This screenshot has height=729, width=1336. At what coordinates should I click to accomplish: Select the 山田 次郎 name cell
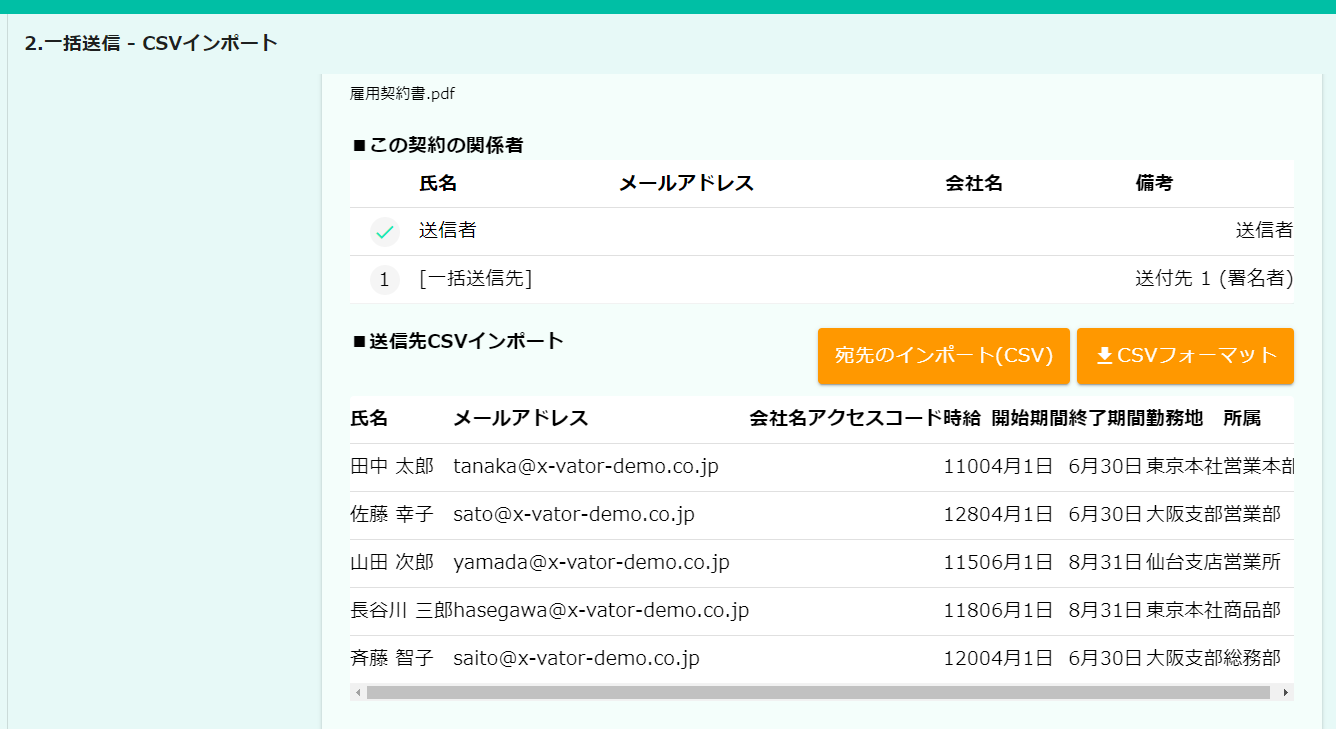point(392,563)
